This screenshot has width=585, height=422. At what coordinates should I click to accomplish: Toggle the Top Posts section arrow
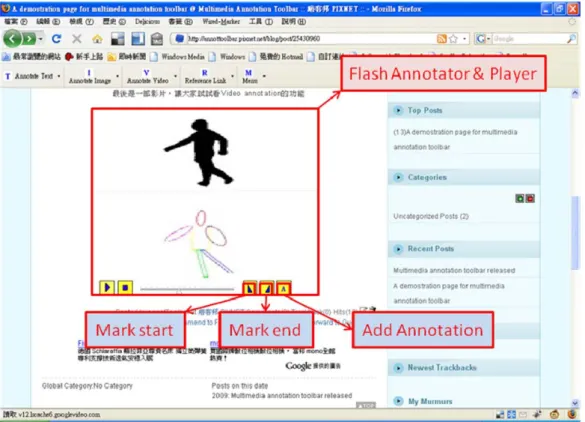(398, 110)
